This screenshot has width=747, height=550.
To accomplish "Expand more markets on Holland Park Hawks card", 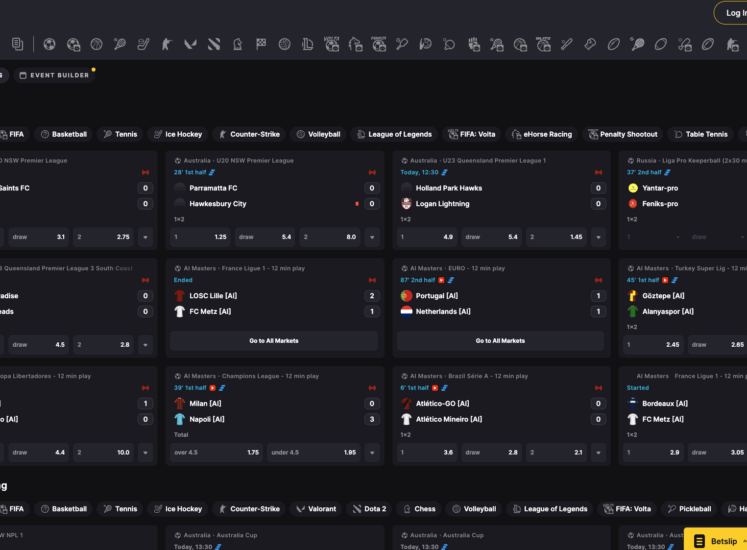I will click(598, 237).
